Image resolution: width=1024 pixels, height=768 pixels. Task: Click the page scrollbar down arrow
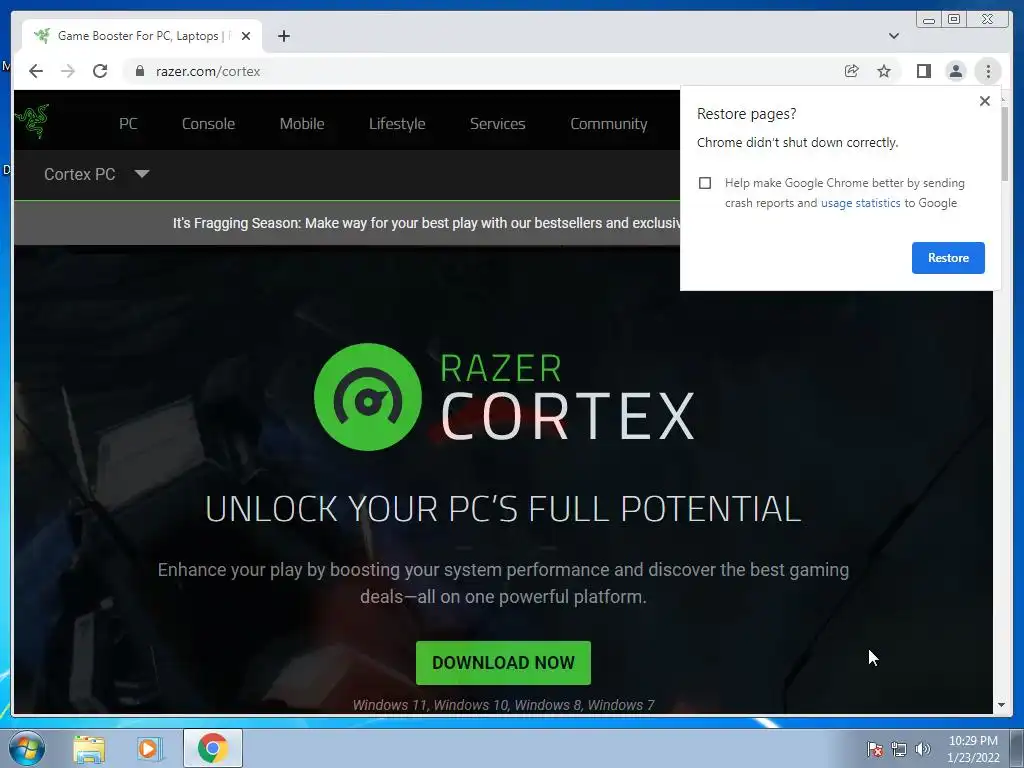point(1001,705)
